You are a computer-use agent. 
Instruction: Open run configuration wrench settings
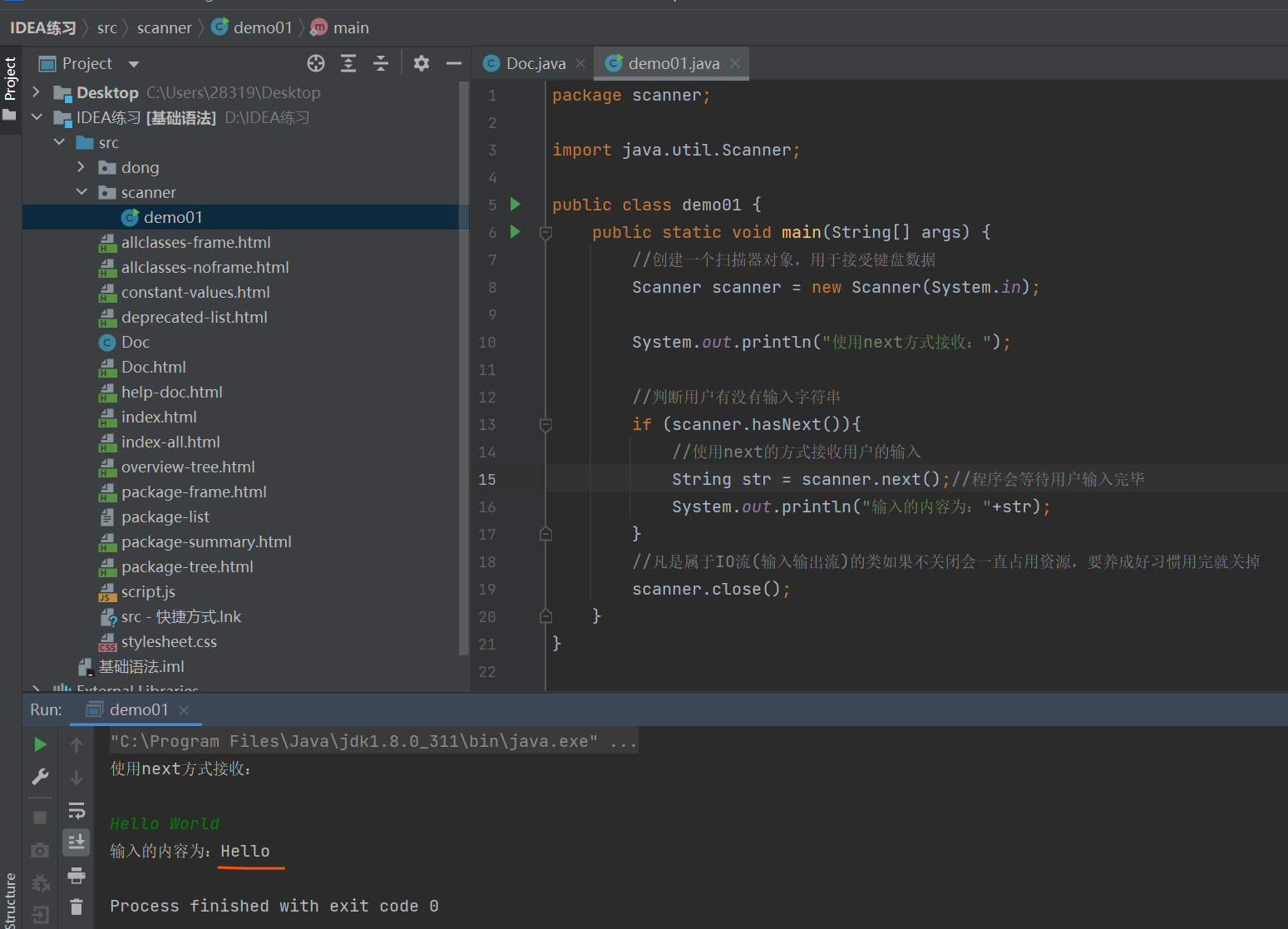pyautogui.click(x=40, y=777)
